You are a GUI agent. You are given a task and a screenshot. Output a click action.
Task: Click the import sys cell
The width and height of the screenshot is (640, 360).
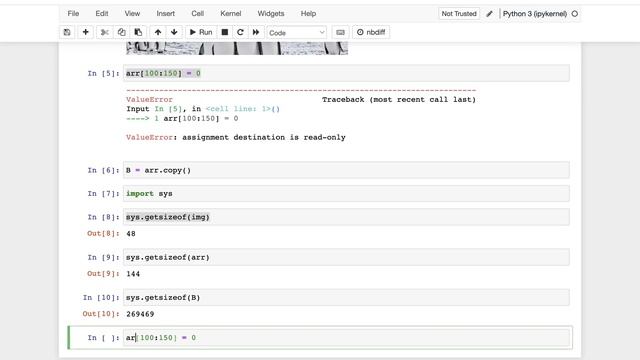coord(346,193)
